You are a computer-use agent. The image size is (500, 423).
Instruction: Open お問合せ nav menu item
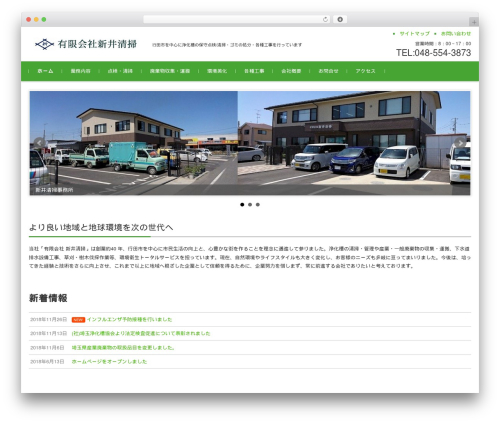(x=328, y=71)
